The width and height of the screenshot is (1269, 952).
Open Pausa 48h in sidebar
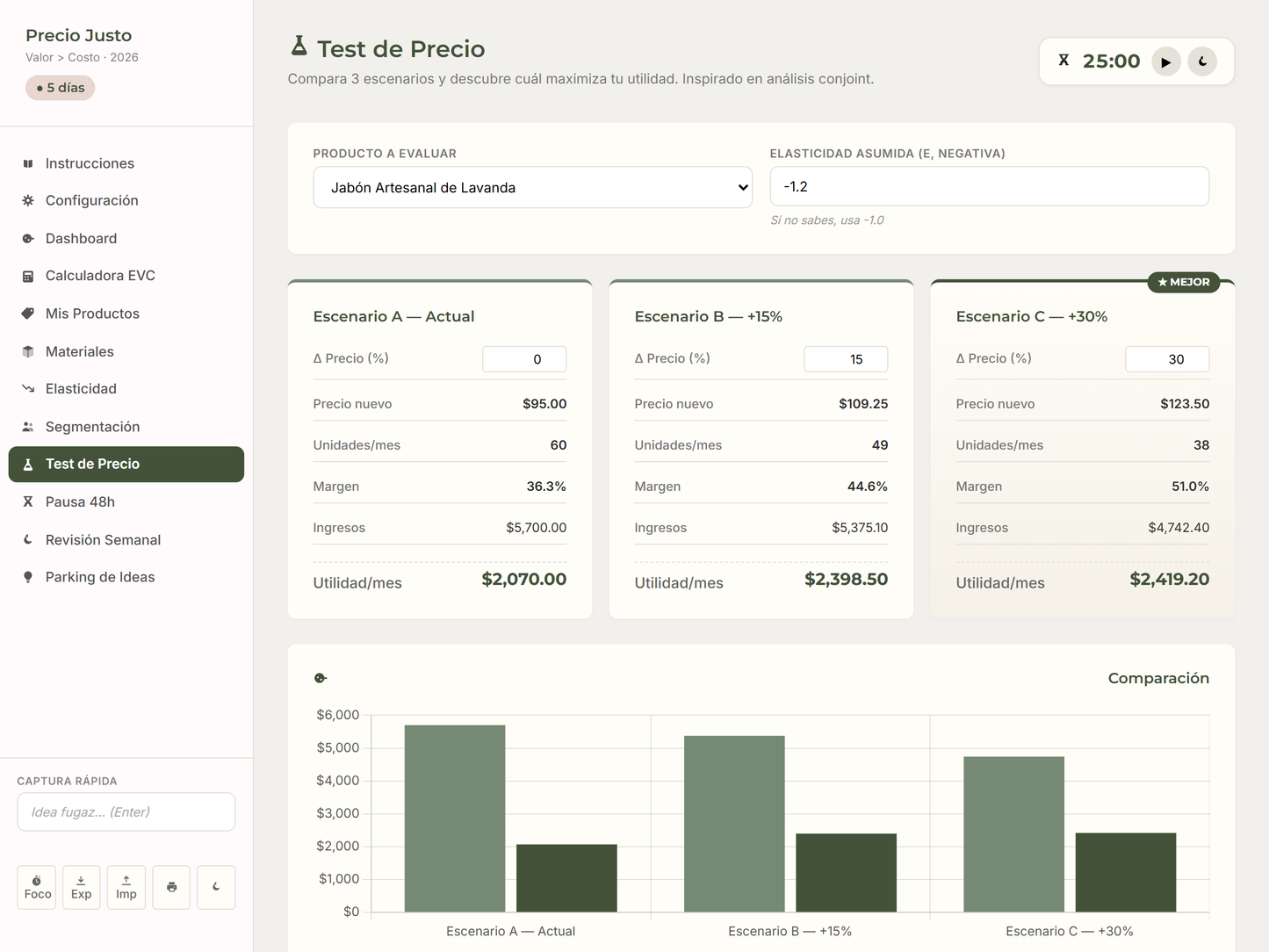pos(126,501)
